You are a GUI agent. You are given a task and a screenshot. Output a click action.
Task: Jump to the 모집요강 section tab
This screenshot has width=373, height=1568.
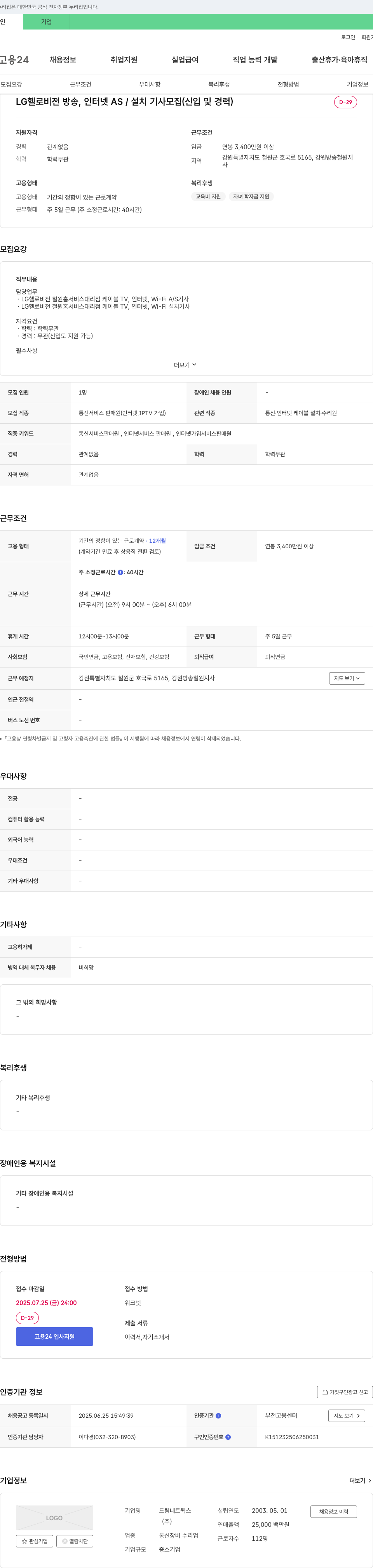click(12, 84)
